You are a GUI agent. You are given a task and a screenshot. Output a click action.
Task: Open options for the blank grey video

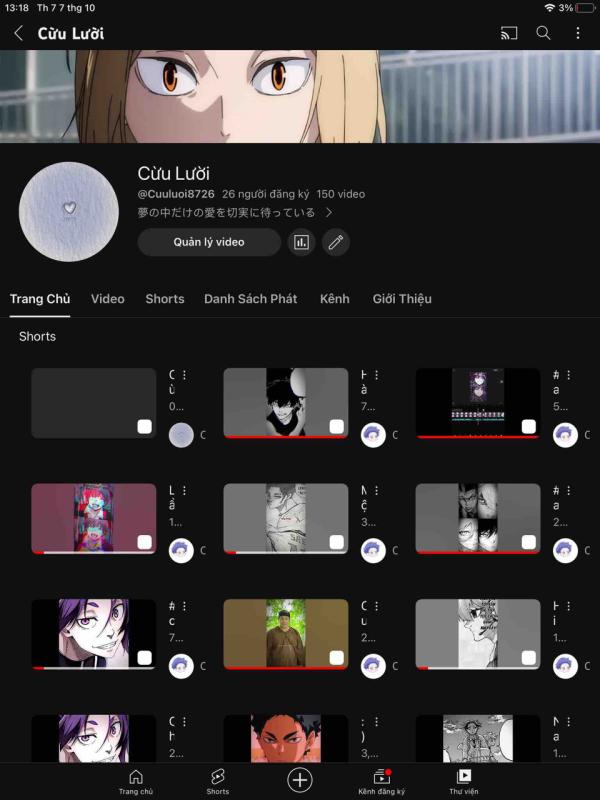184,375
